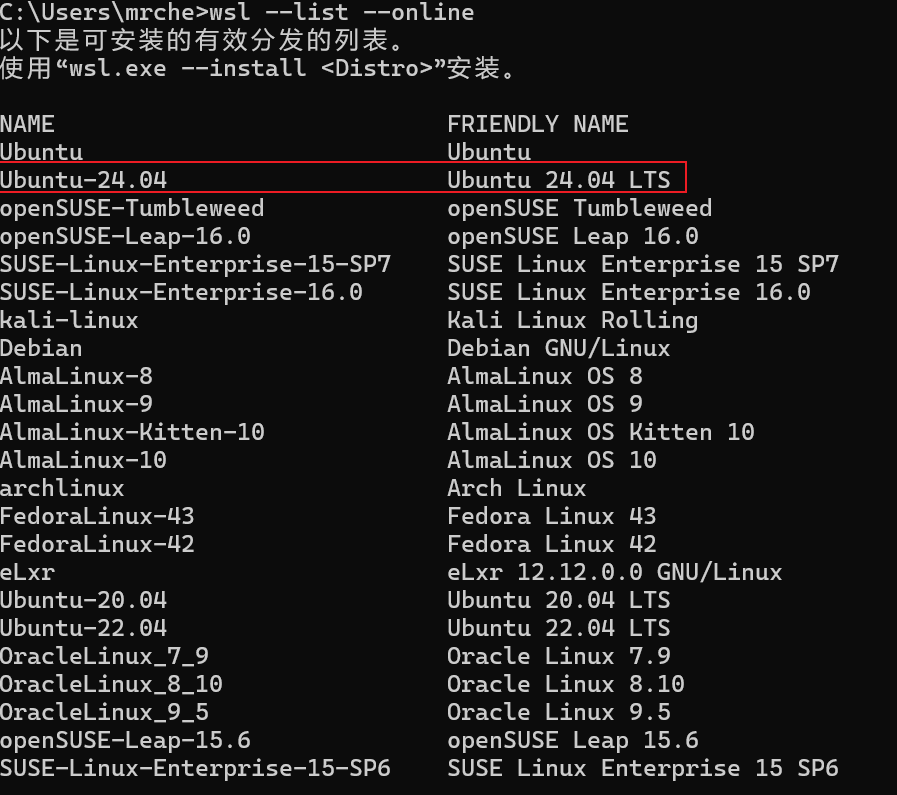Click the Debian GNU/Linux friendly name
This screenshot has width=897, height=795.
pyautogui.click(x=559, y=348)
